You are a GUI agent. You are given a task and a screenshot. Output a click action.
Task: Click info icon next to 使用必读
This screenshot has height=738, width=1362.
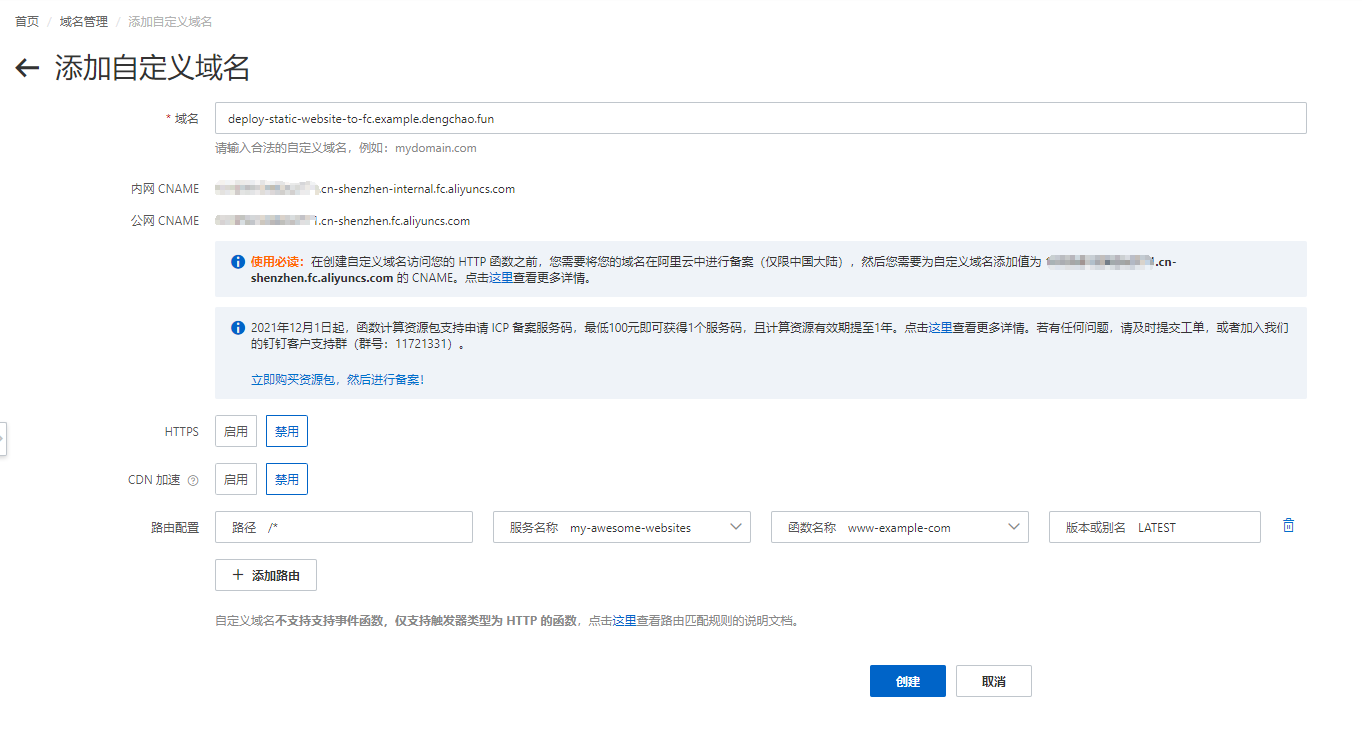237,262
